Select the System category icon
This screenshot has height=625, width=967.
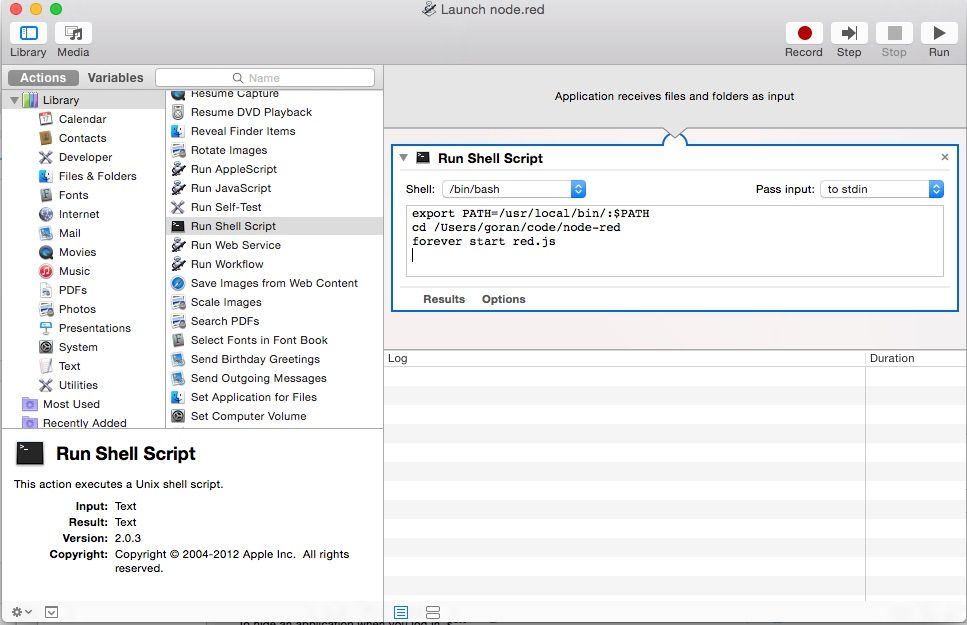pos(46,347)
